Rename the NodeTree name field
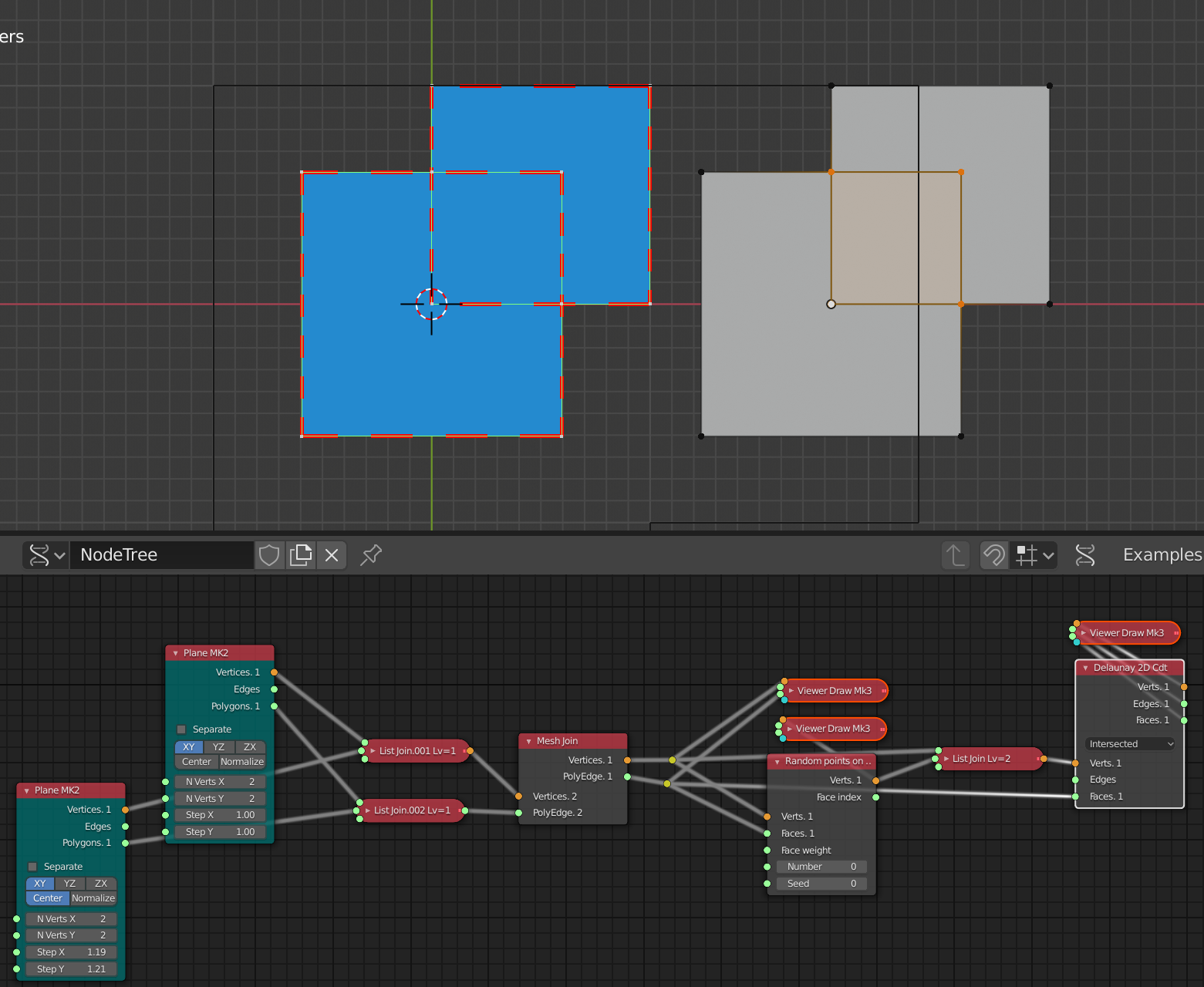 (162, 555)
